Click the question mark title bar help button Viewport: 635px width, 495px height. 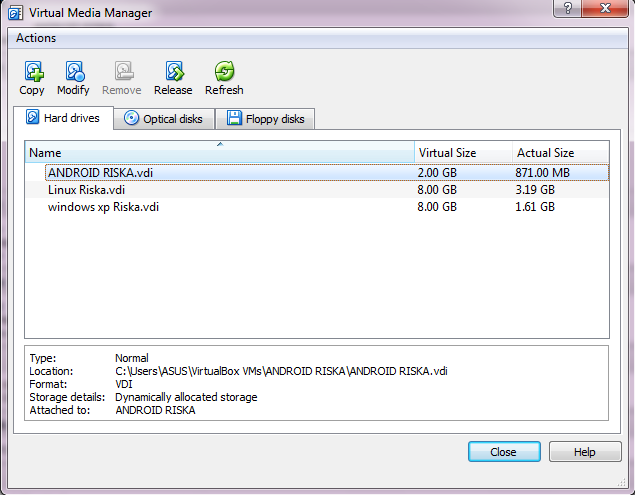click(x=568, y=8)
